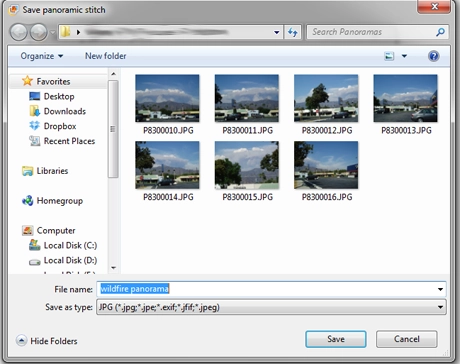Expand the address bar path arrow

click(x=78, y=32)
